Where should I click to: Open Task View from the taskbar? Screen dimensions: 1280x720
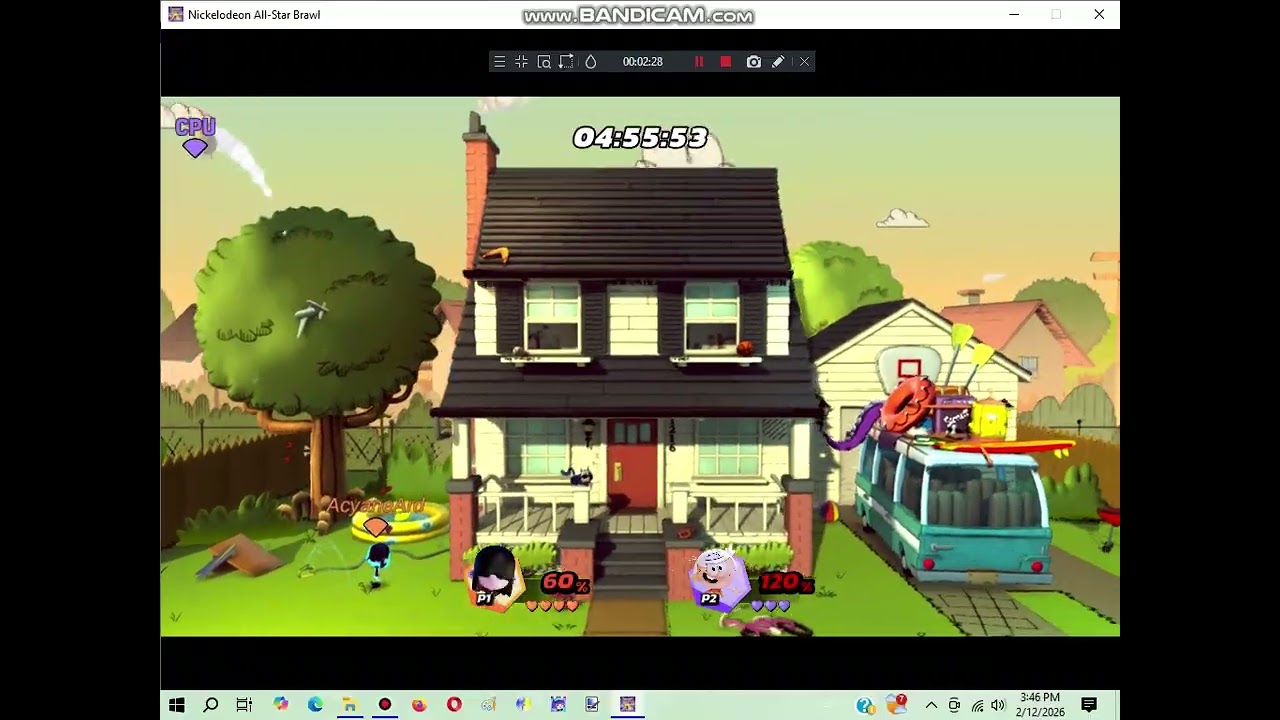coord(244,705)
